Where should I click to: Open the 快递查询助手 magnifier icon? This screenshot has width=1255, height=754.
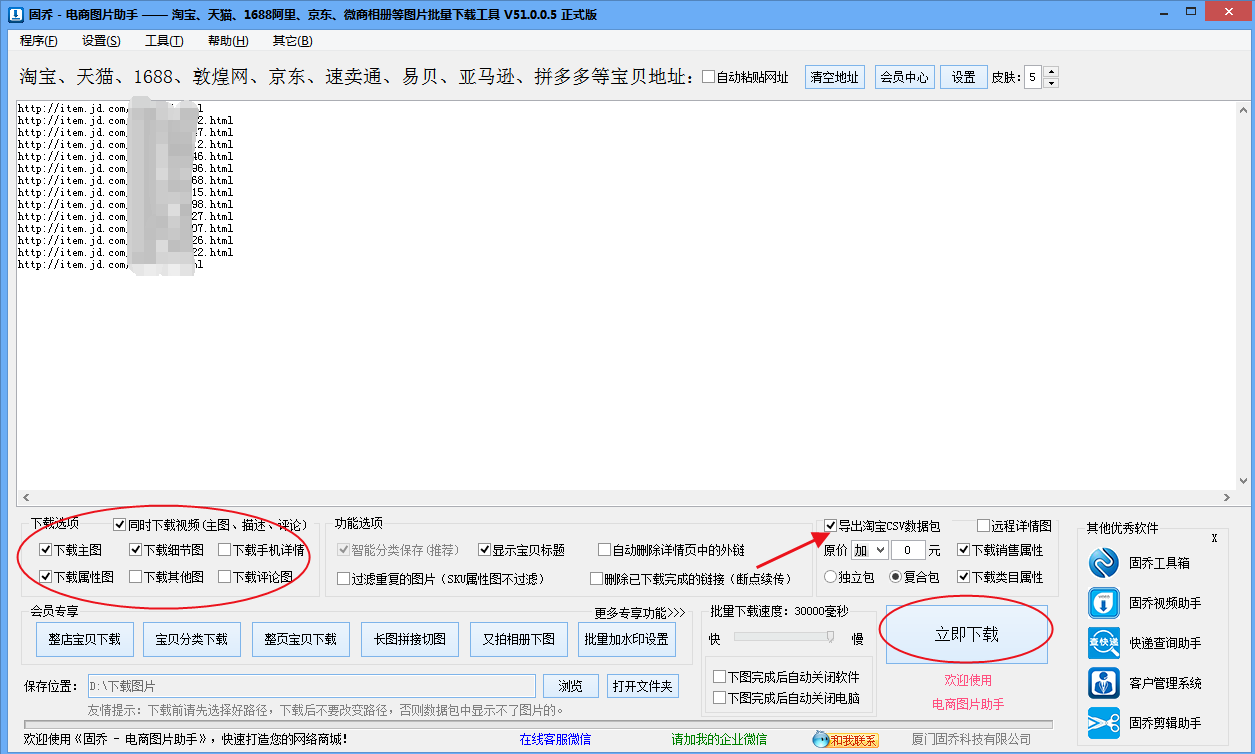(x=1104, y=643)
